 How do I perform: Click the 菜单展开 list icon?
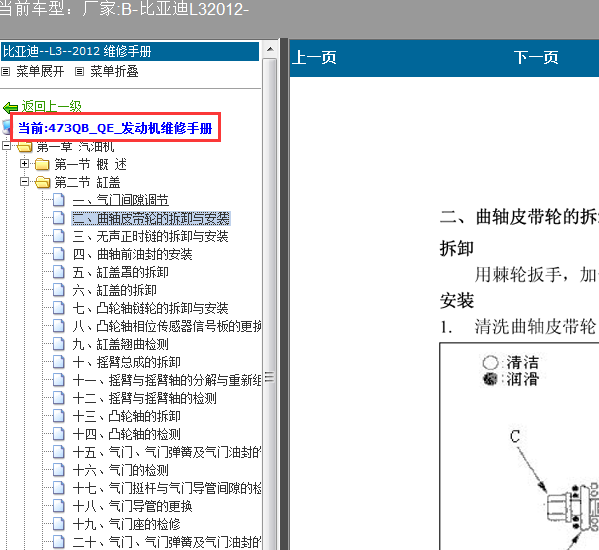coord(6,71)
